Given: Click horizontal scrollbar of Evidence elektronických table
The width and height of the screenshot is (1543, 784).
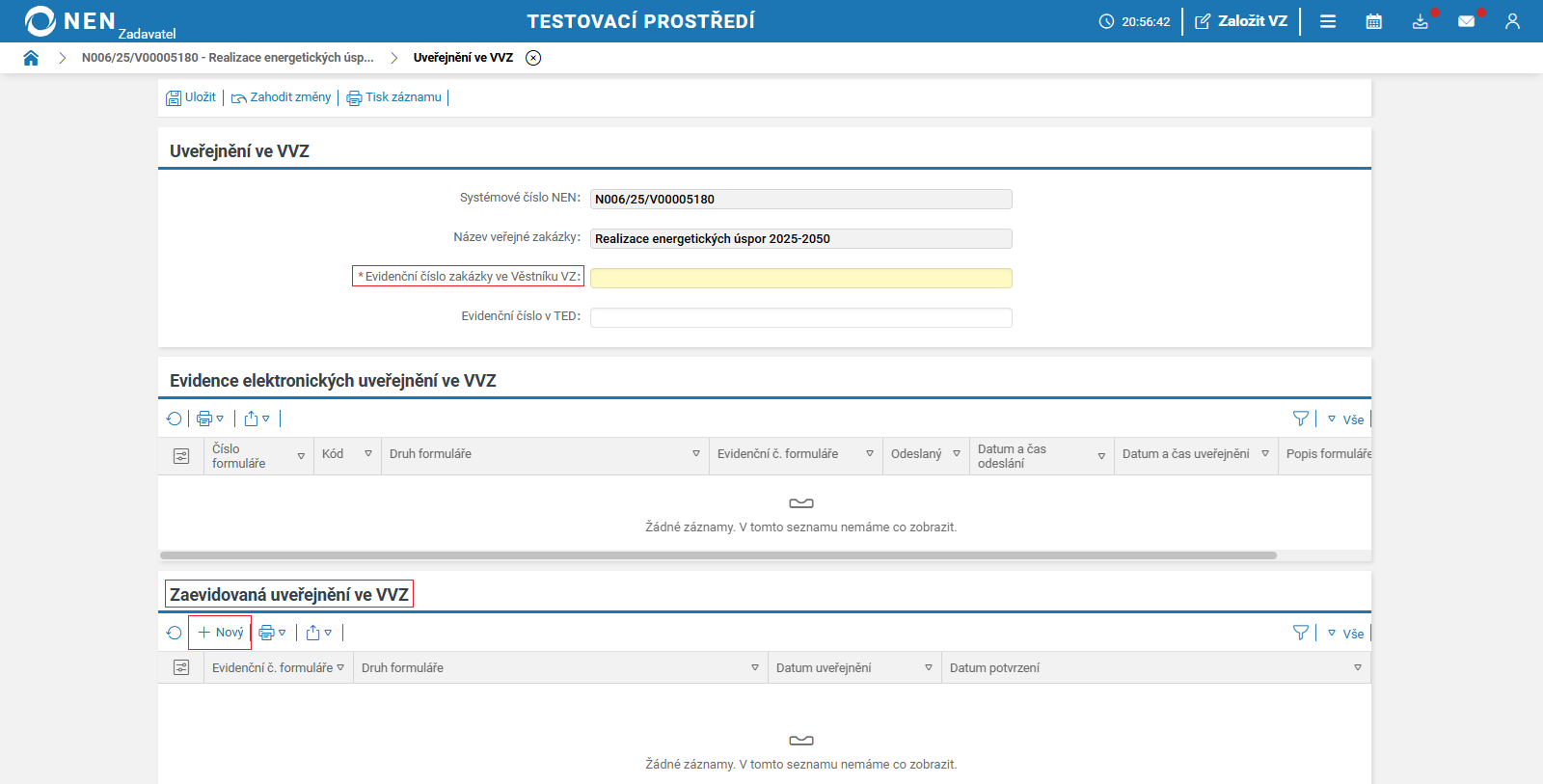Looking at the screenshot, I should click(x=718, y=555).
